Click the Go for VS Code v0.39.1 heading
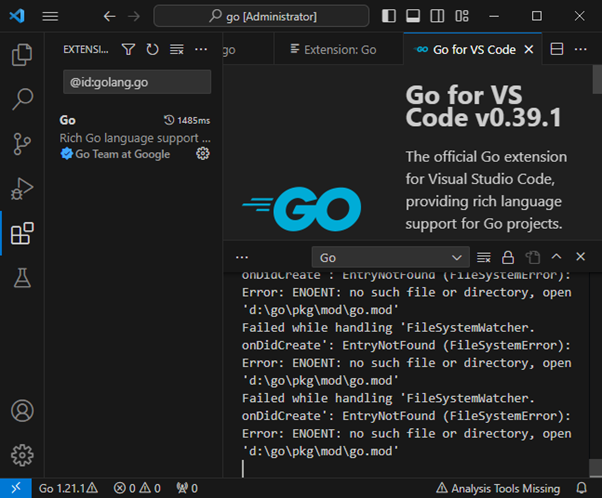The width and height of the screenshot is (602, 498). 483,106
